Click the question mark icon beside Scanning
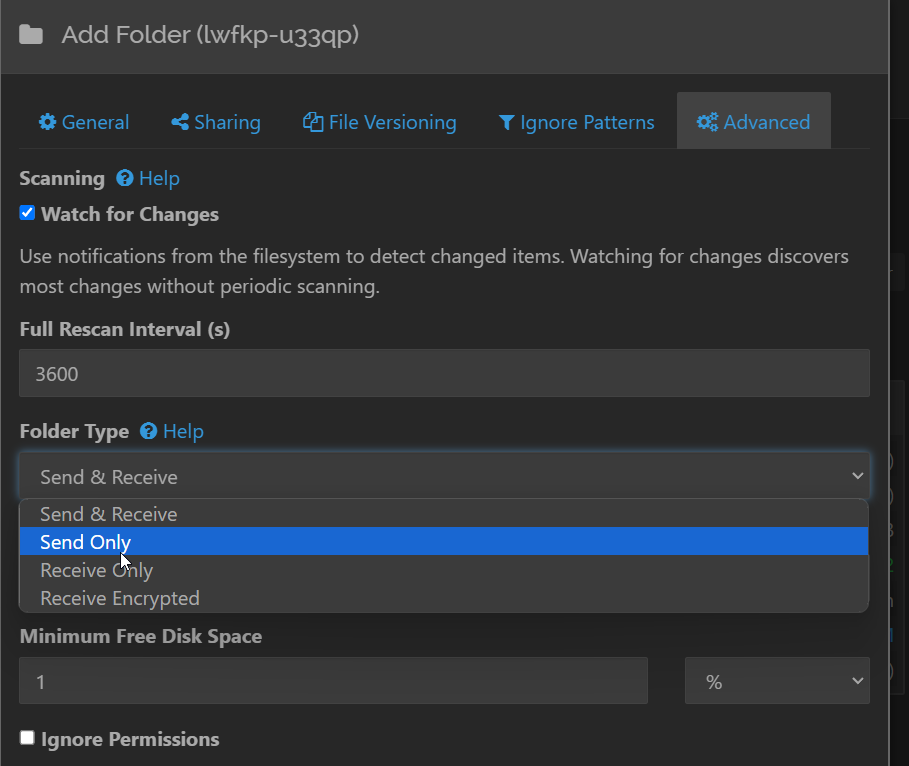The width and height of the screenshot is (909, 766). coord(125,178)
